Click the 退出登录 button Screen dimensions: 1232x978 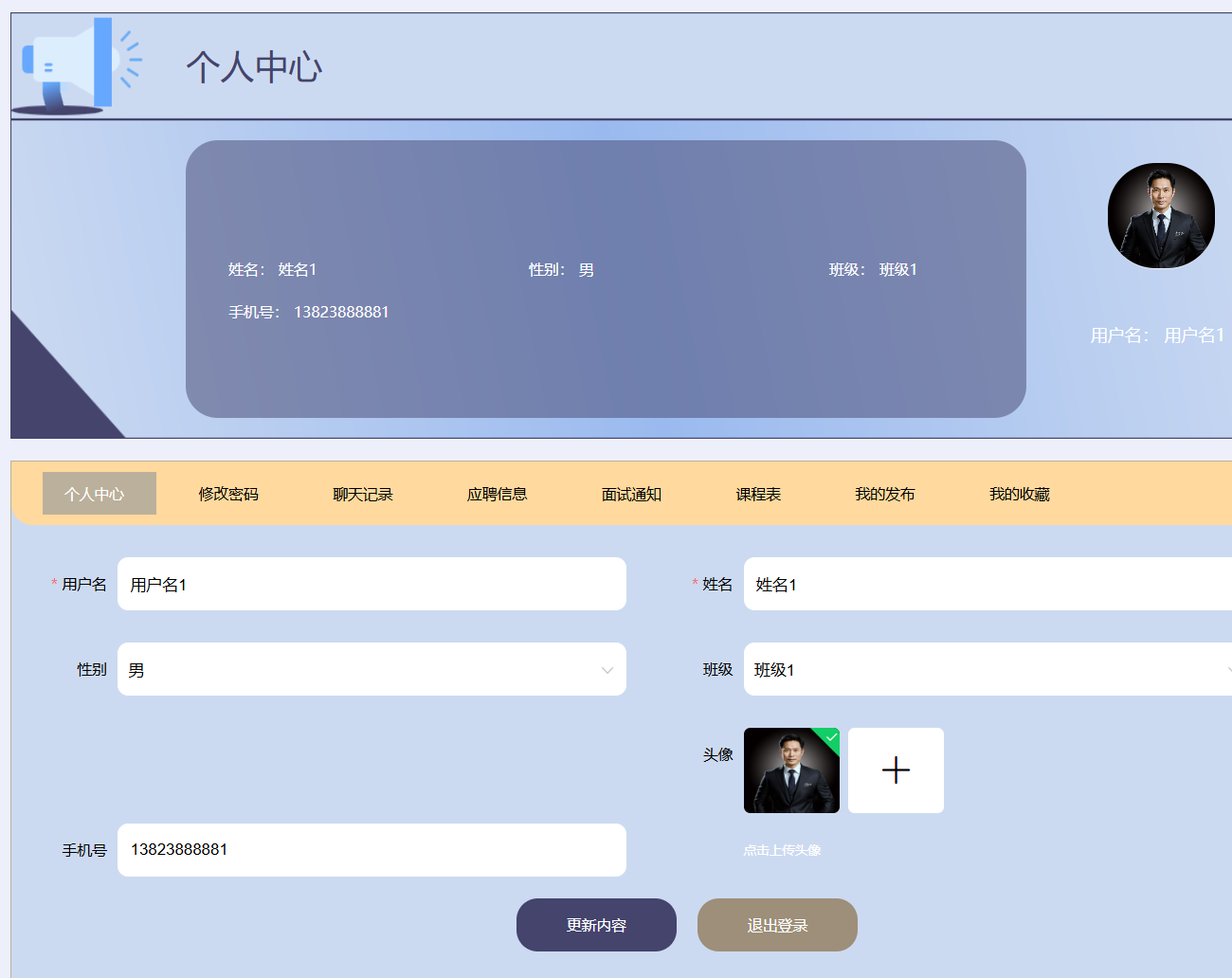tap(777, 925)
